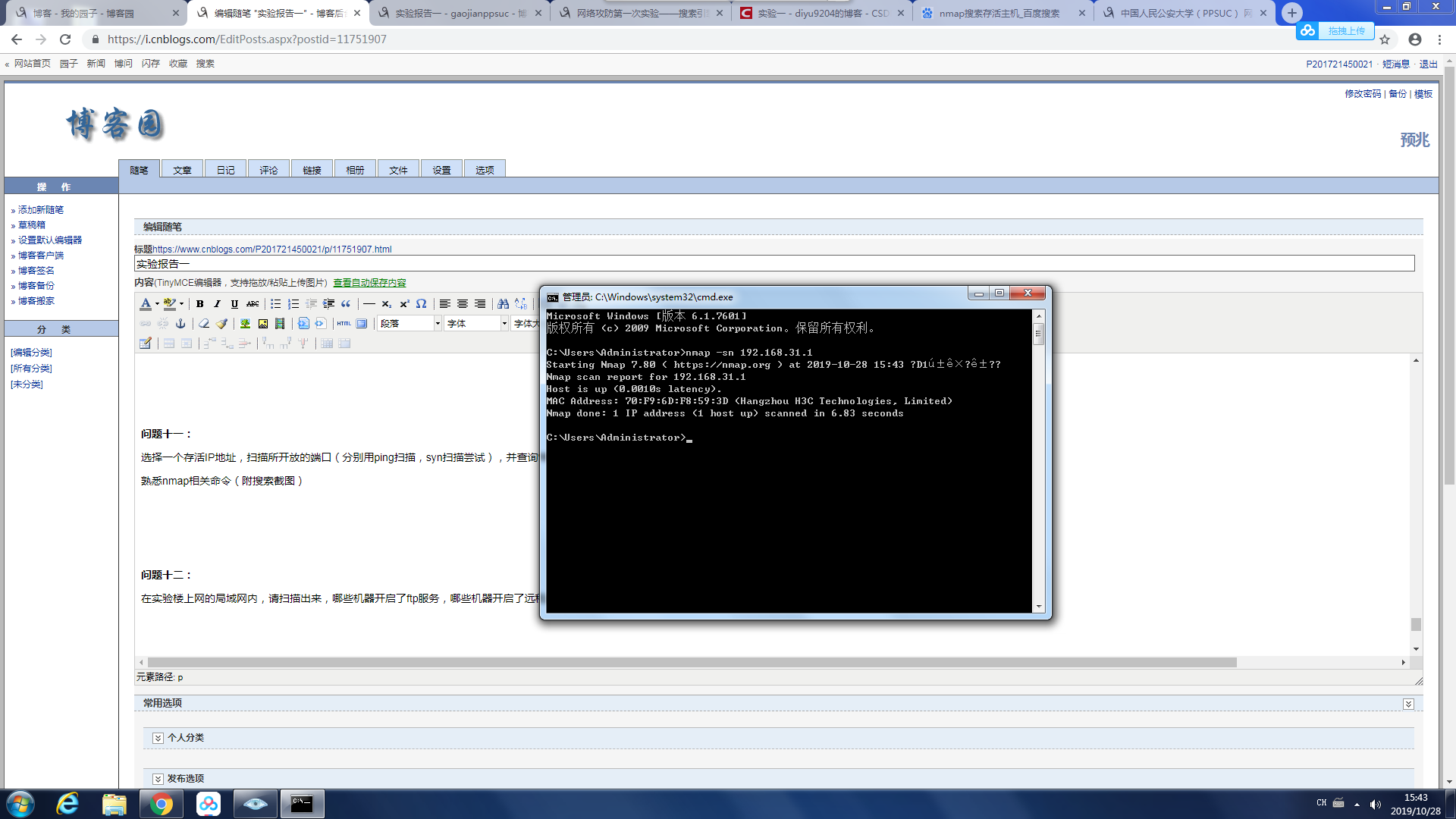Insert a bulleted list

276,304
